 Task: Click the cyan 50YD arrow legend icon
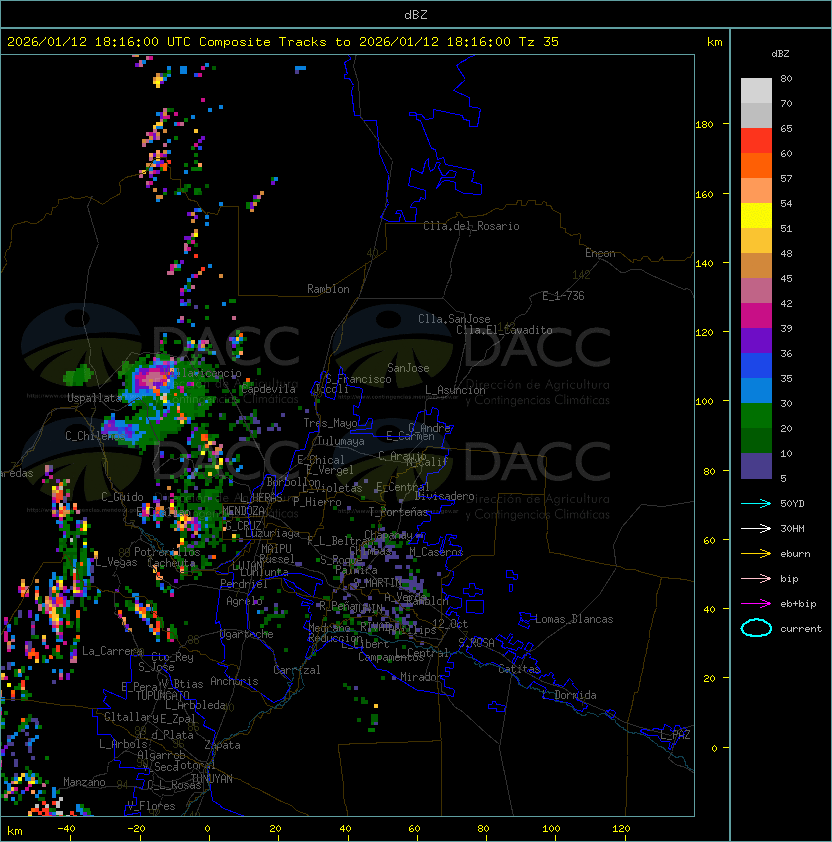click(x=756, y=503)
